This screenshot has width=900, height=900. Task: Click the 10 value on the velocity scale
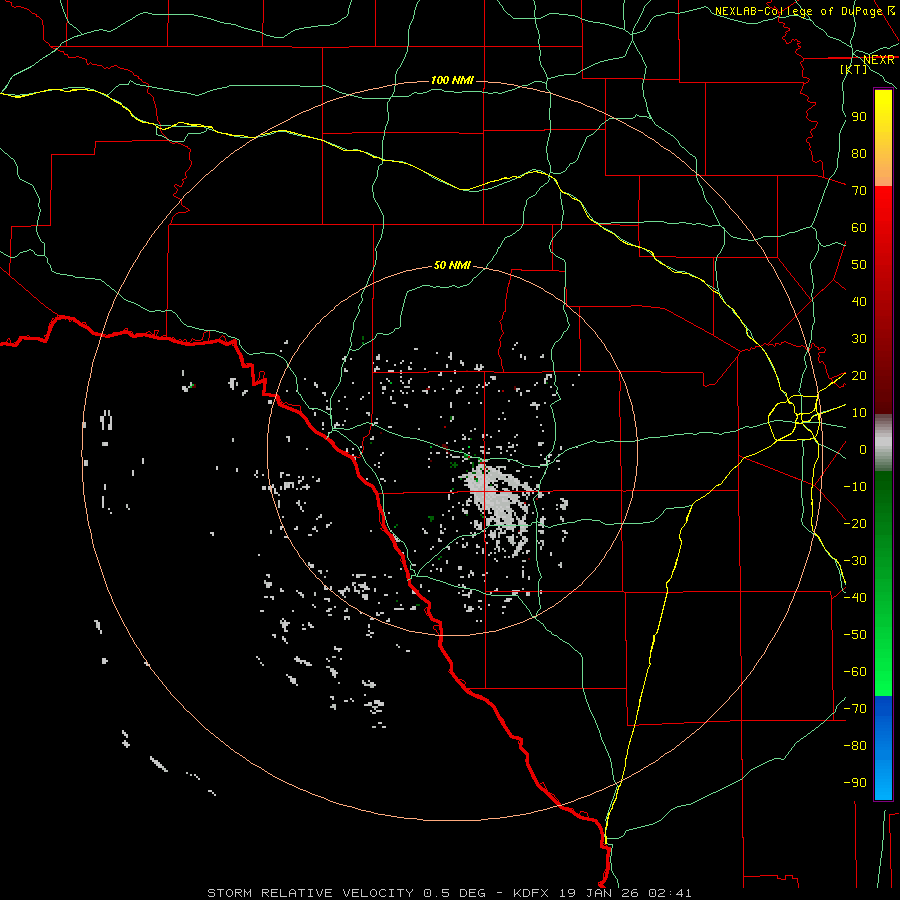coord(859,413)
